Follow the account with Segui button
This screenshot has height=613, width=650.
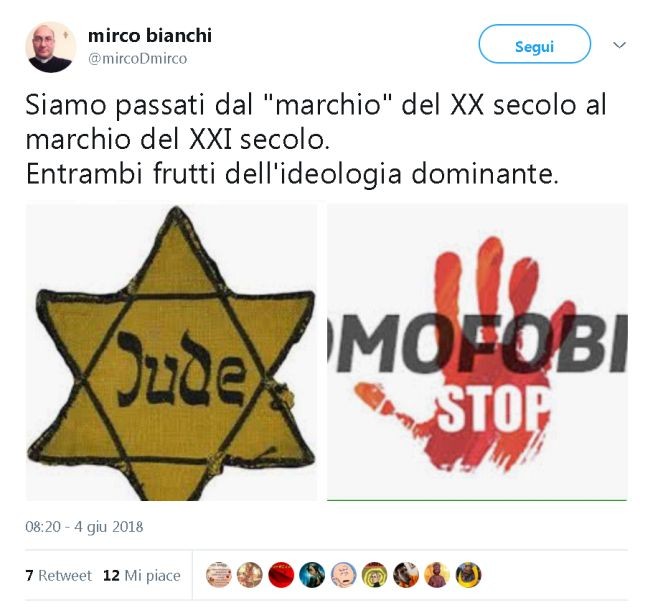coord(534,44)
